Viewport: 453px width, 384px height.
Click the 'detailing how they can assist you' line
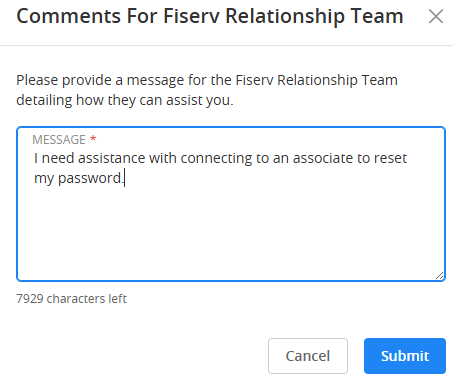pos(125,100)
